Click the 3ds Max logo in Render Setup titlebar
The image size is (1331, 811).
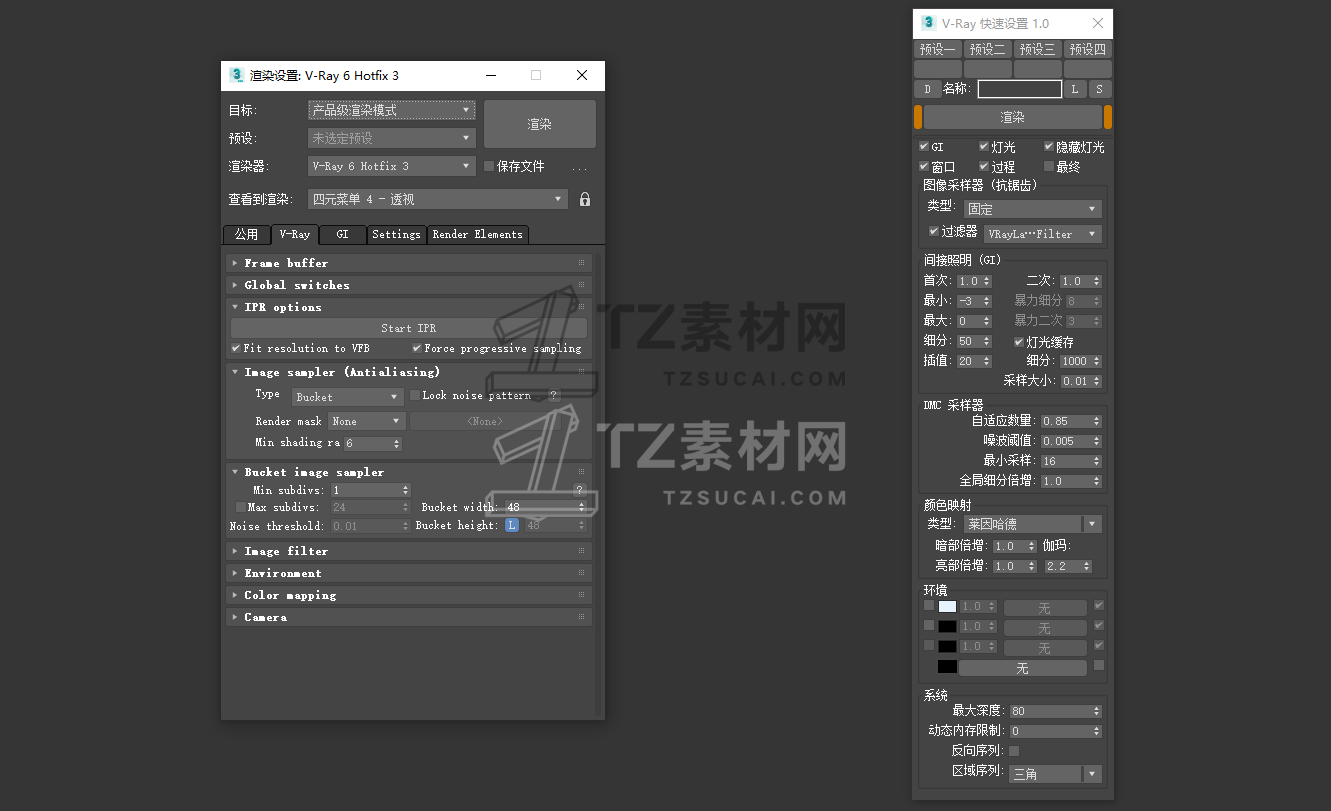(237, 75)
